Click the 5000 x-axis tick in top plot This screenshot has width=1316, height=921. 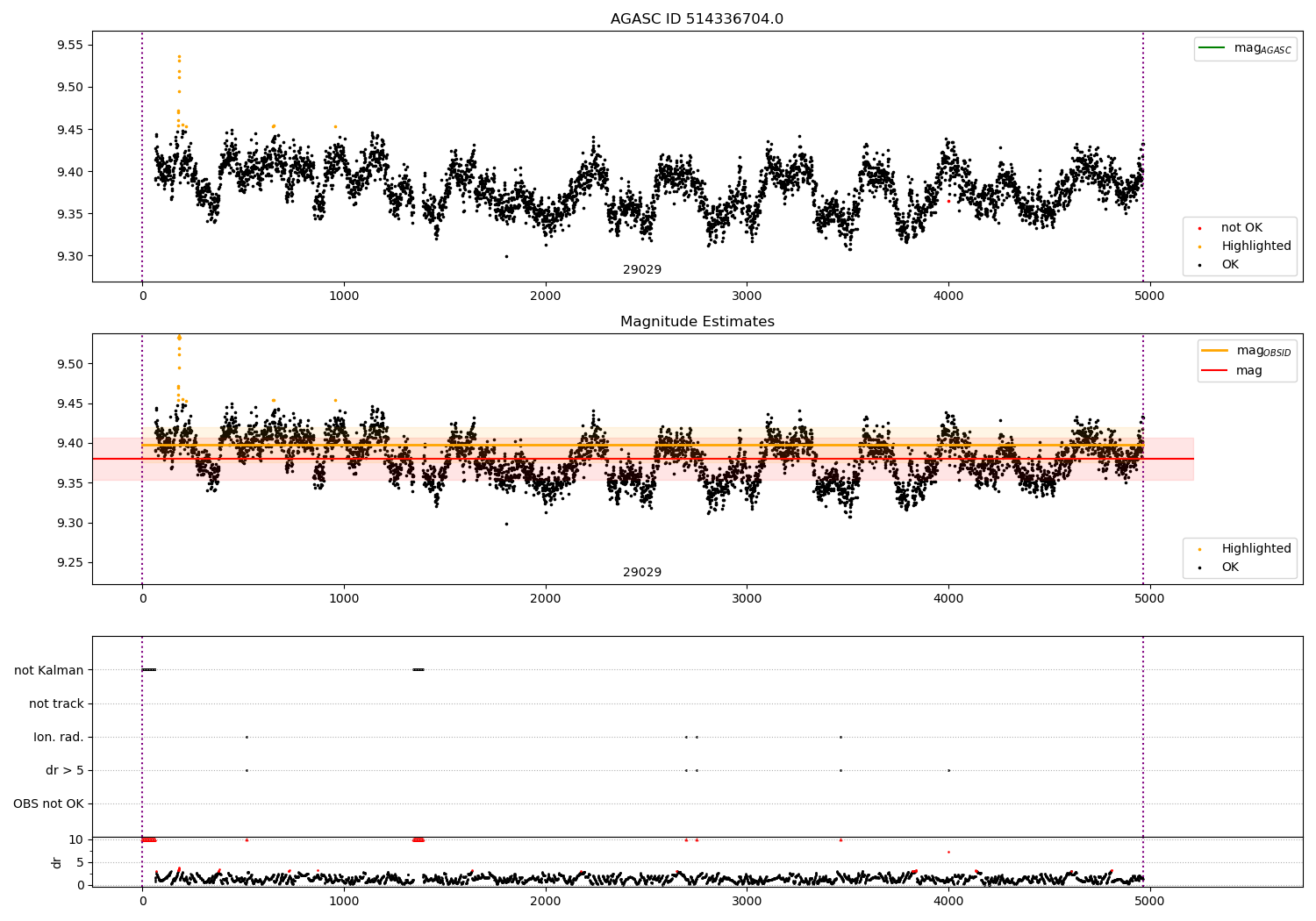click(x=1149, y=296)
